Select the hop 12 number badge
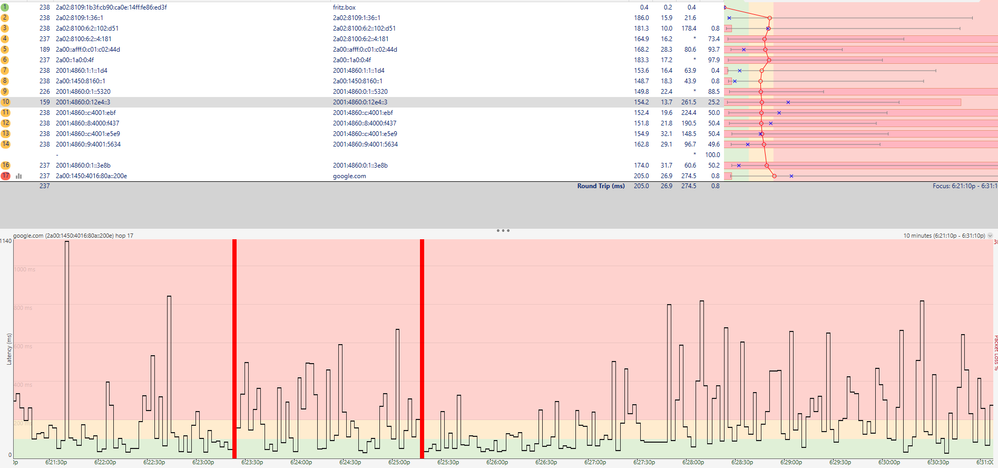The width and height of the screenshot is (998, 468). point(5,123)
